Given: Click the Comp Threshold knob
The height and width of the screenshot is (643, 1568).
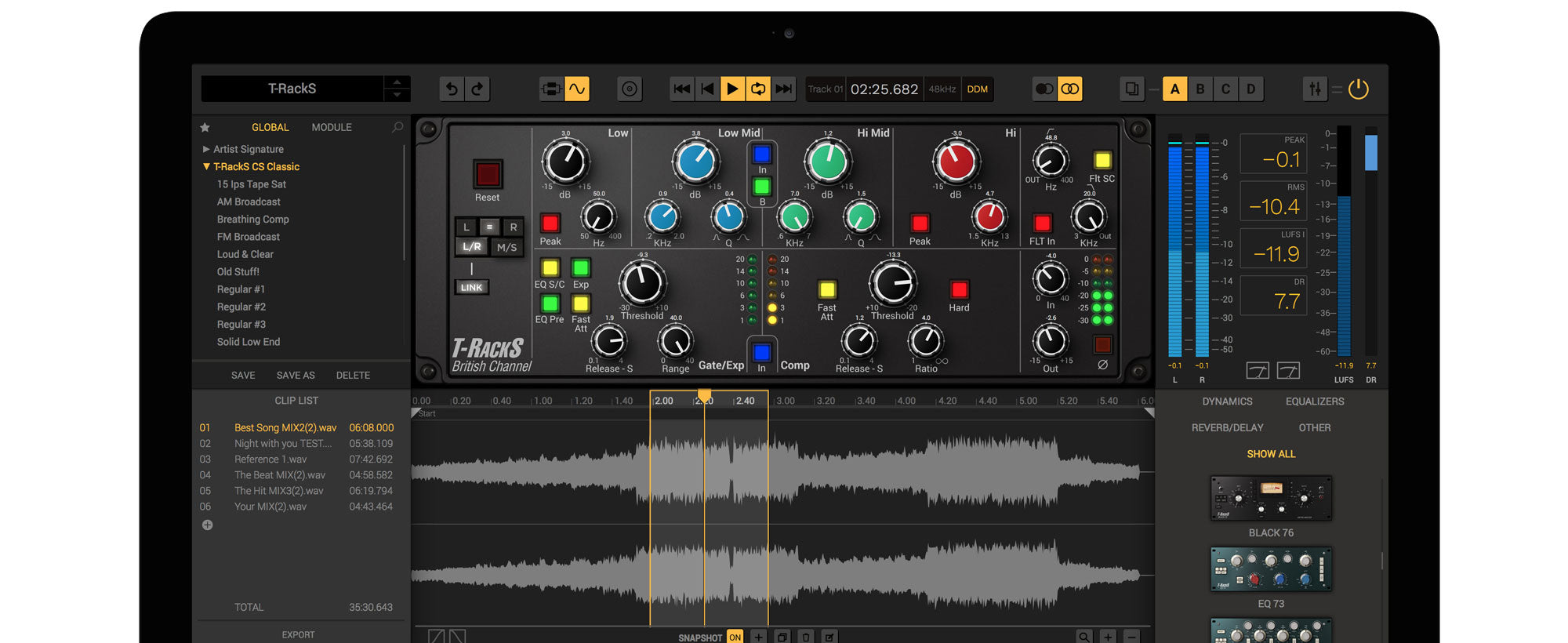Looking at the screenshot, I should click(893, 283).
